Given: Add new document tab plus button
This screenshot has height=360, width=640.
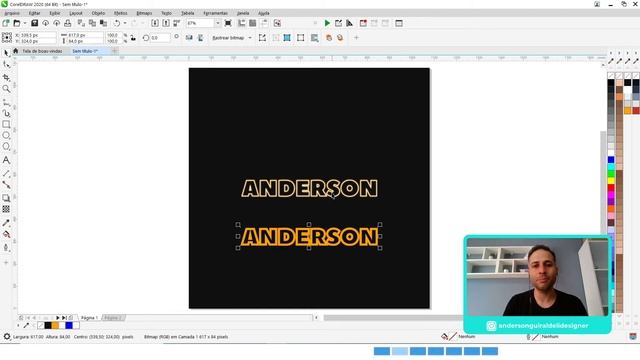Looking at the screenshot, I should [115, 51].
